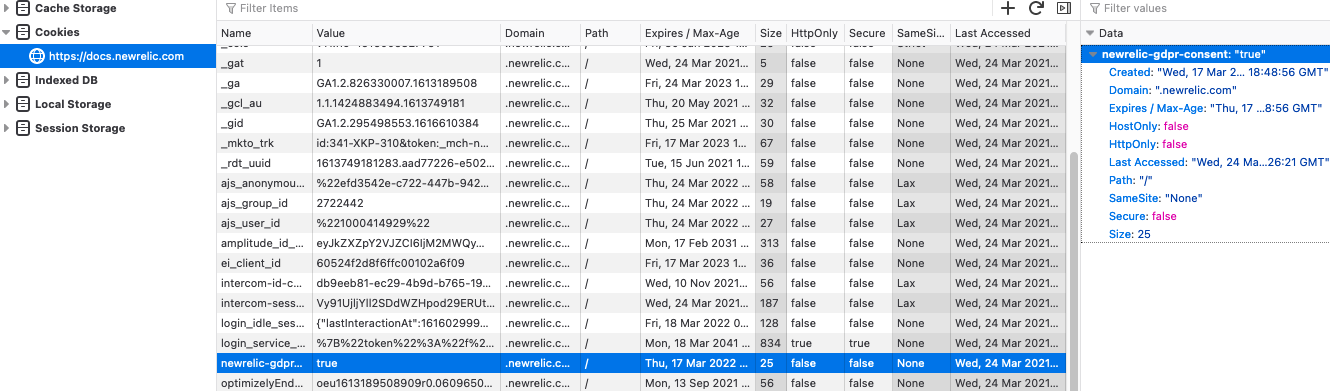Expand the Indexed DB tree node
Image resolution: width=1330 pixels, height=391 pixels.
click(x=7, y=80)
